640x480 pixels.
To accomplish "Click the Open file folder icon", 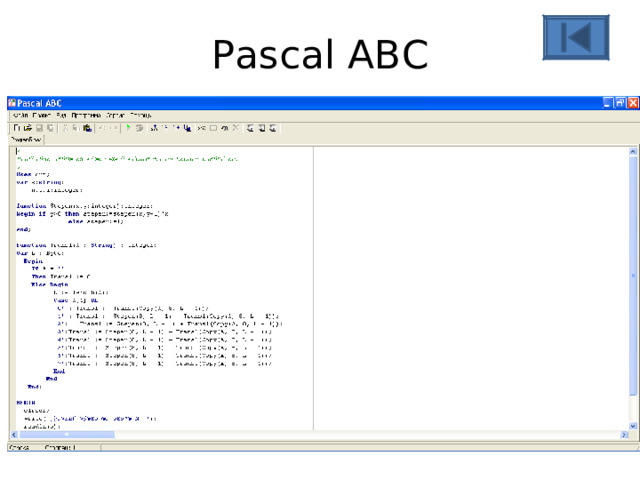I will coord(28,128).
